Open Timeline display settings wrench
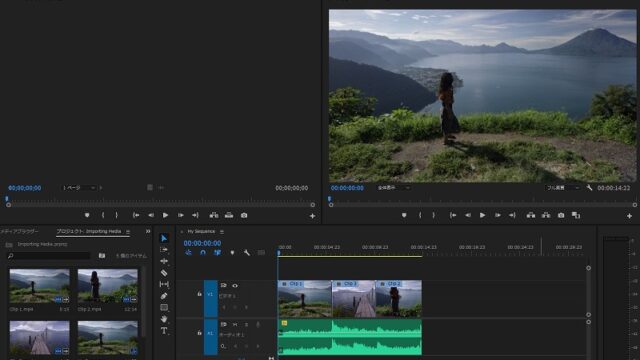The height and width of the screenshot is (360, 640). pyautogui.click(x=247, y=253)
